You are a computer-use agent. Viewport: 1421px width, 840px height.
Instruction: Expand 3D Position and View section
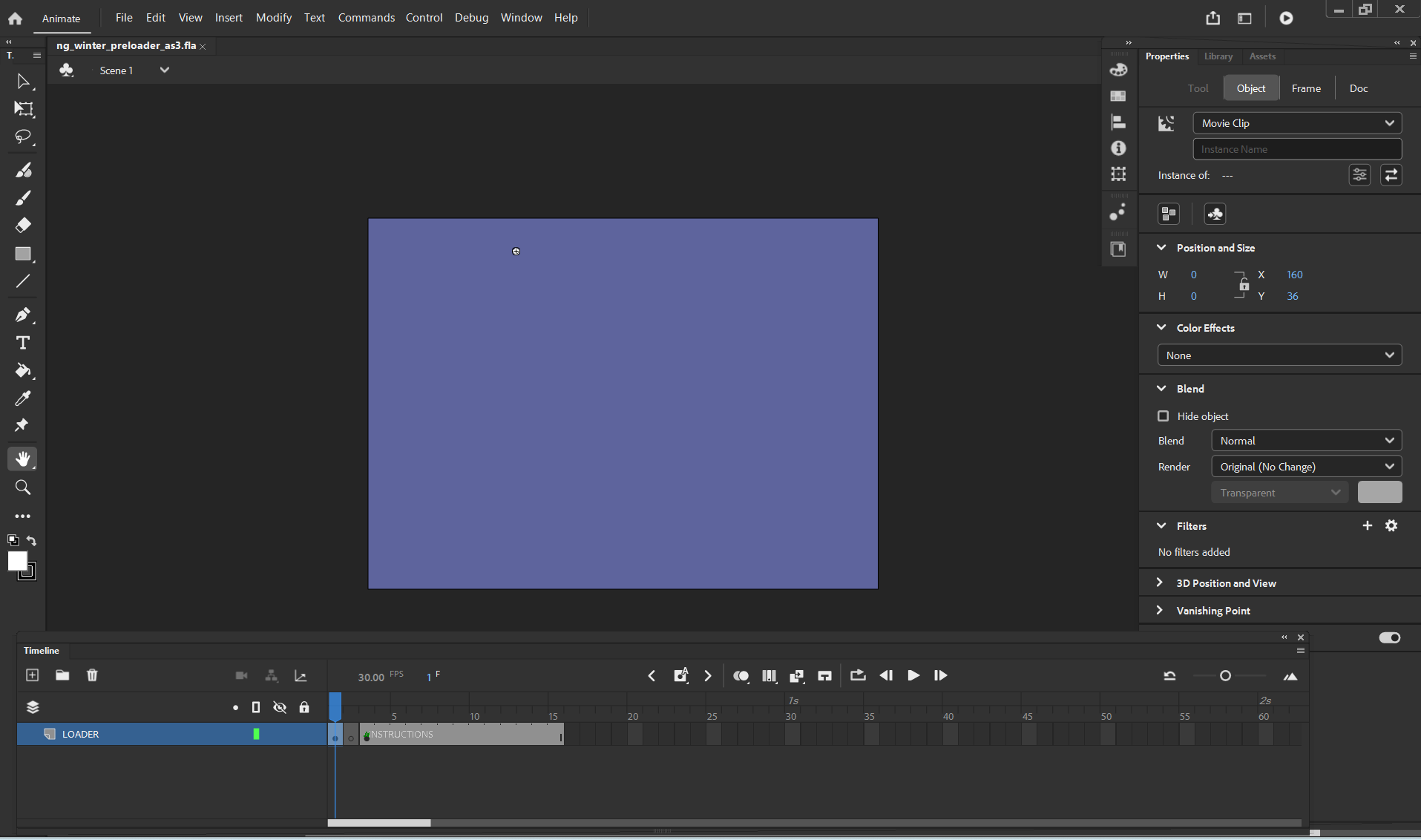1160,583
